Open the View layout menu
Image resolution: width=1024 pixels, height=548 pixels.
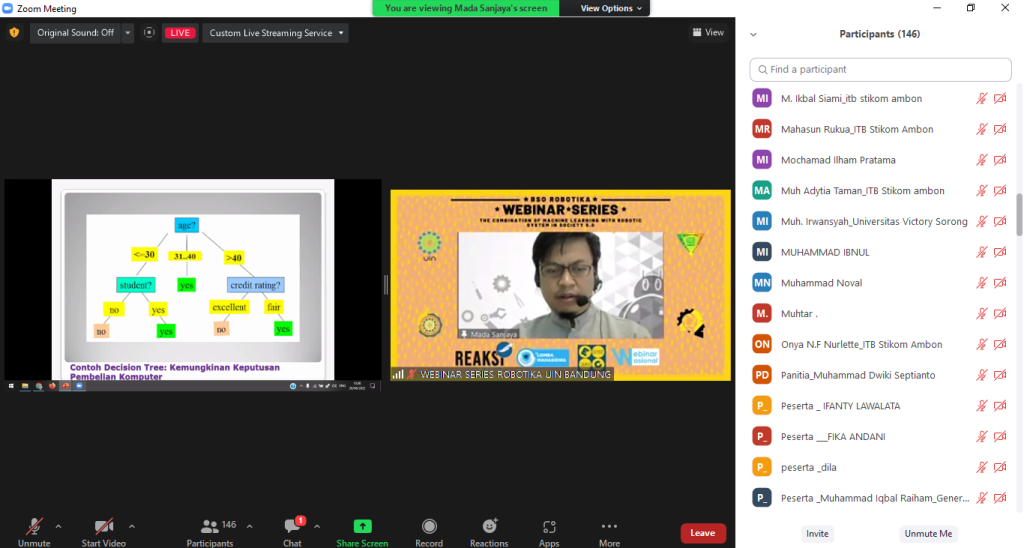coord(708,32)
